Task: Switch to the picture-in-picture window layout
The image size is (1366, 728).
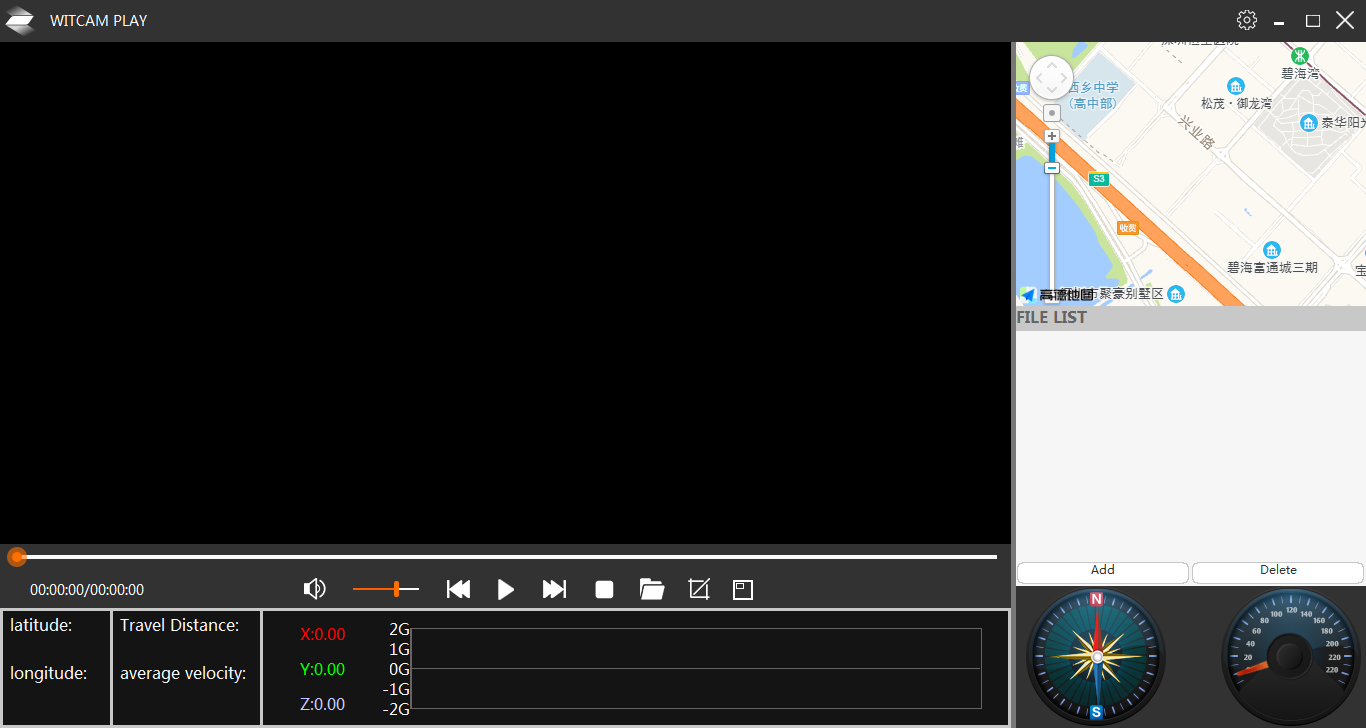Action: 743,589
